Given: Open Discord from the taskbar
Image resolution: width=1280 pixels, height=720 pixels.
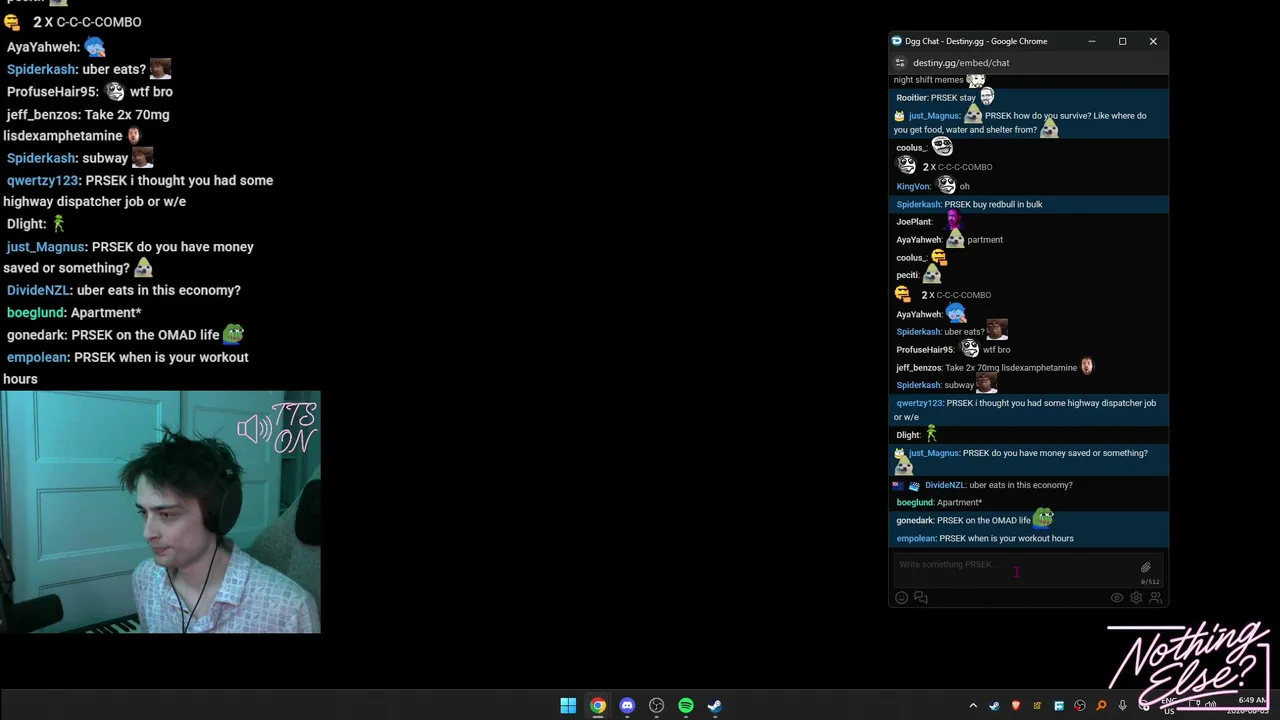Looking at the screenshot, I should click(x=627, y=706).
